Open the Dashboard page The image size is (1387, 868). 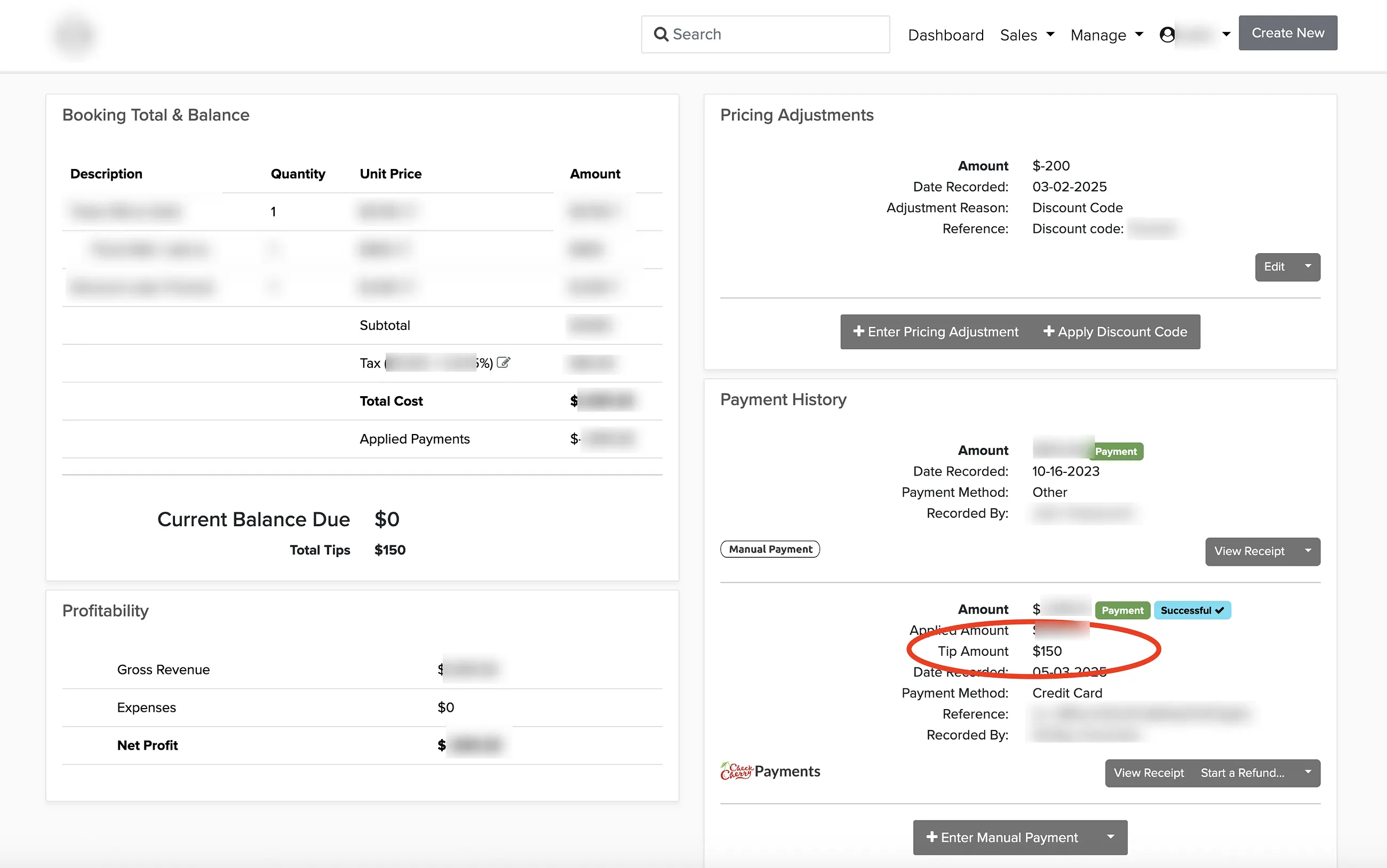point(945,35)
